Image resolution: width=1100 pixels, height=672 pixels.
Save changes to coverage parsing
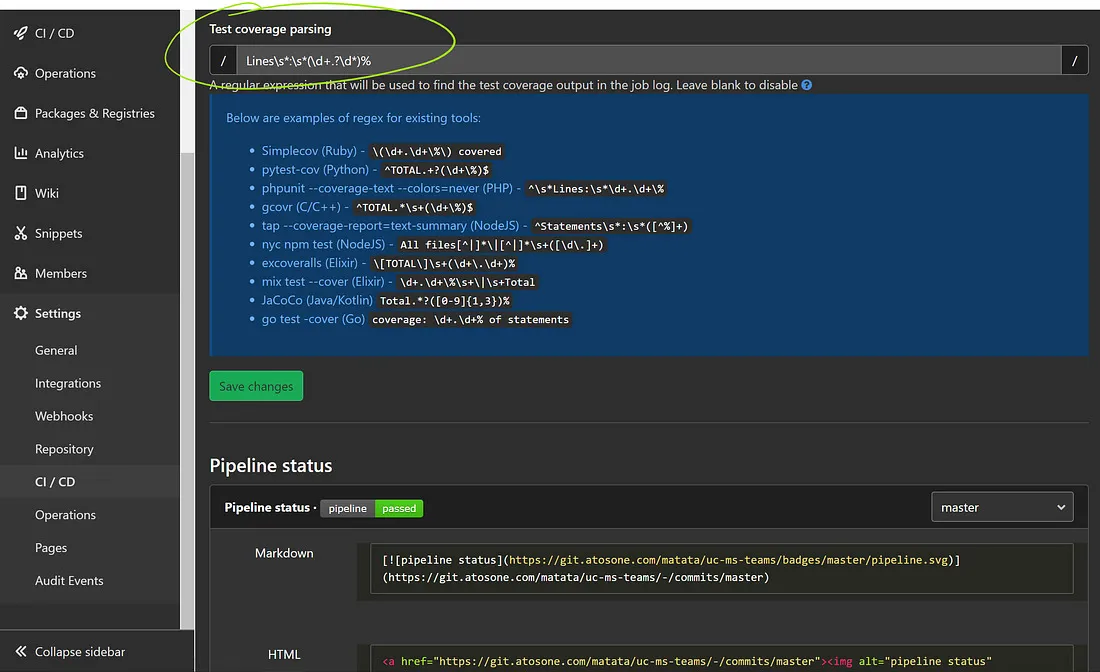tap(256, 385)
